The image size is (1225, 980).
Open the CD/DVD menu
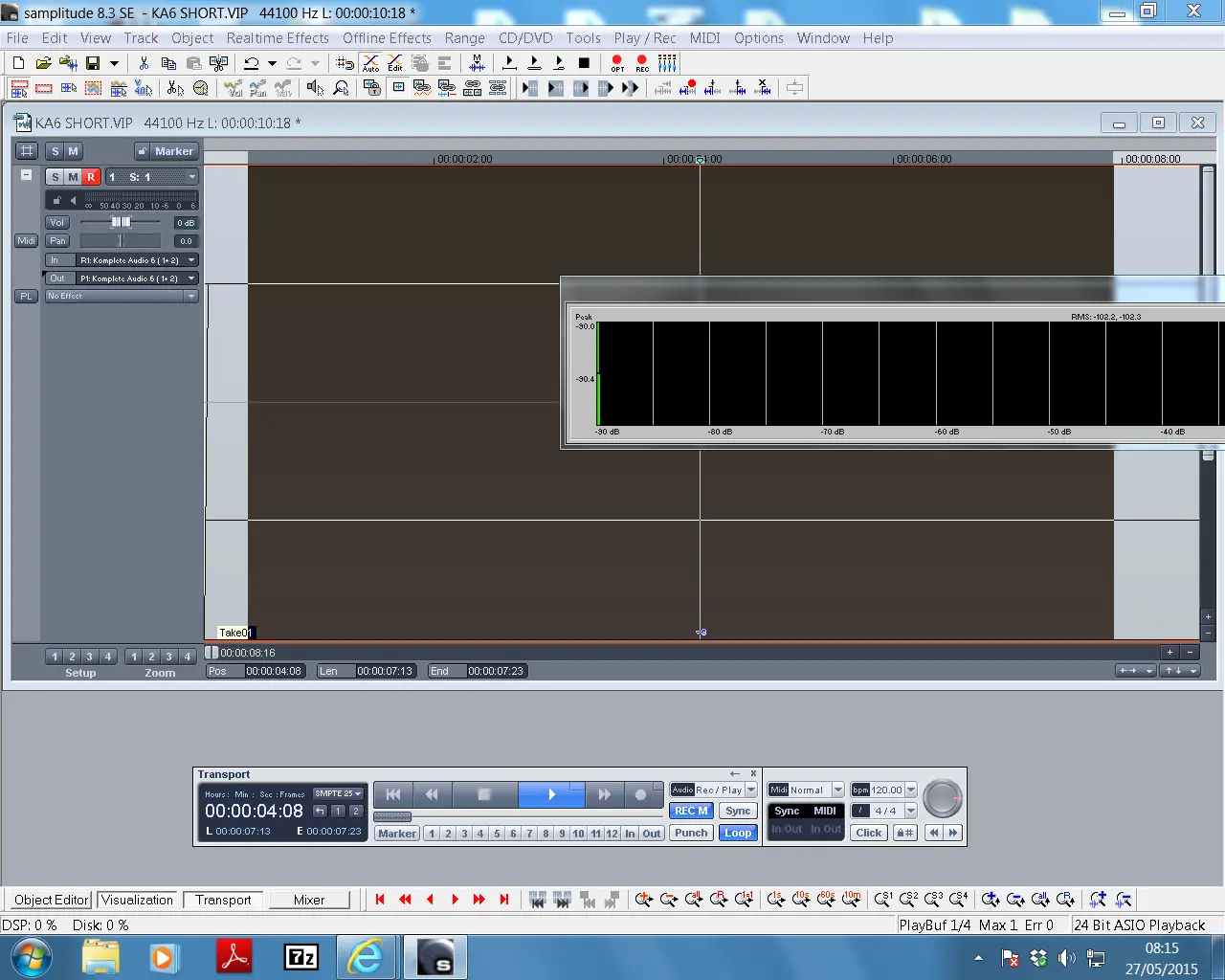[525, 38]
